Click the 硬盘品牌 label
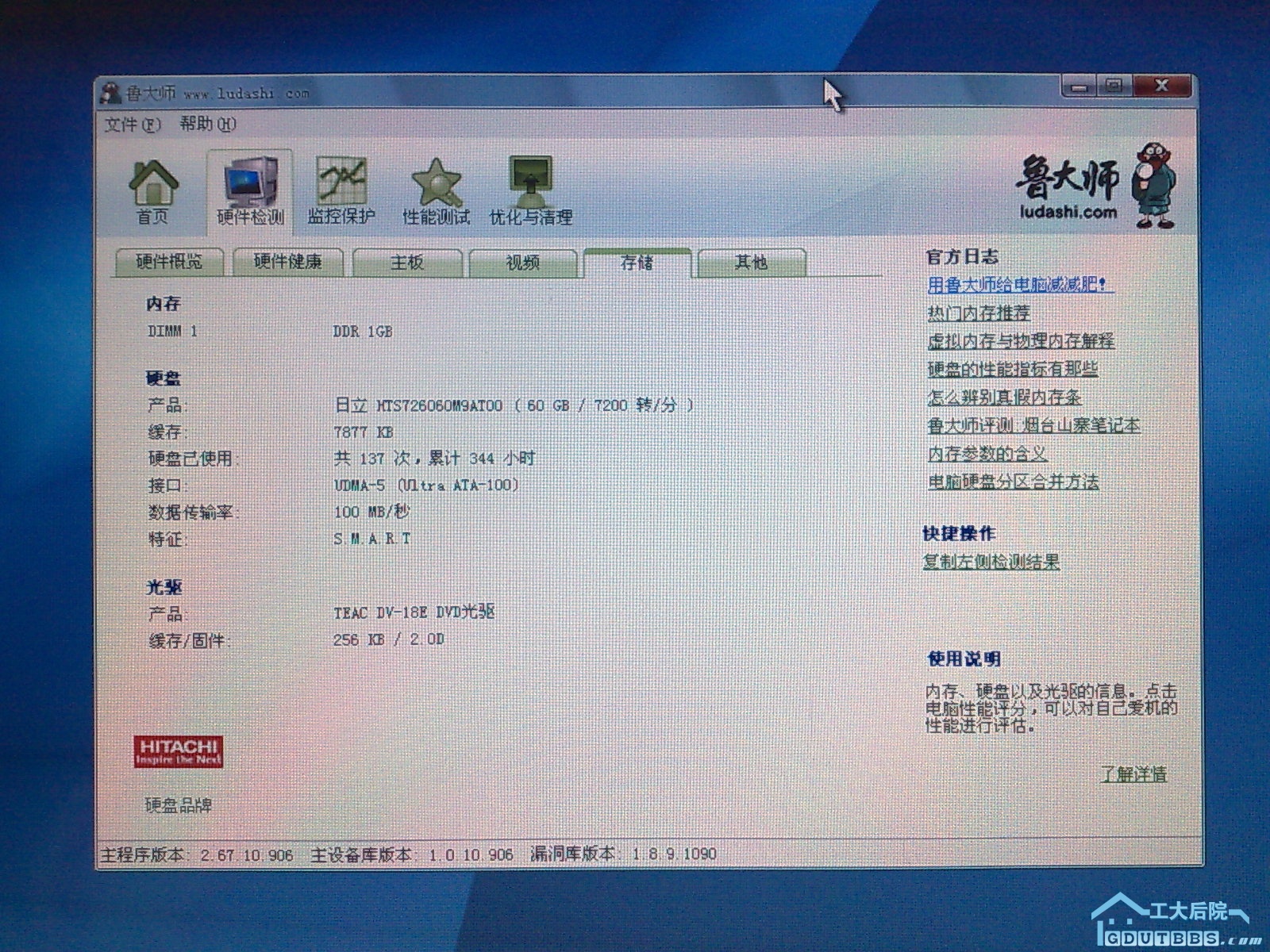1270x952 pixels. coord(179,805)
